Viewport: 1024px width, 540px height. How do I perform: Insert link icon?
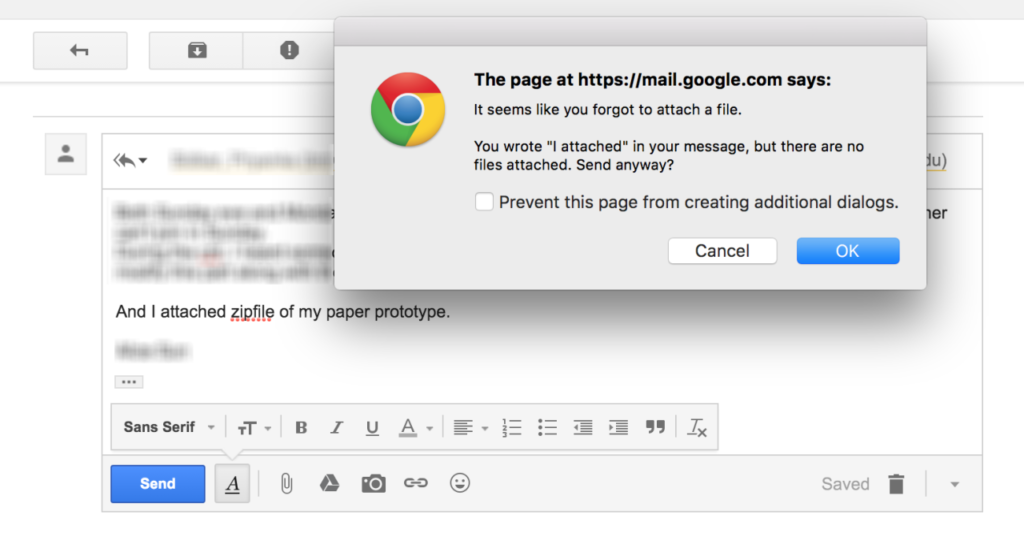[416, 483]
